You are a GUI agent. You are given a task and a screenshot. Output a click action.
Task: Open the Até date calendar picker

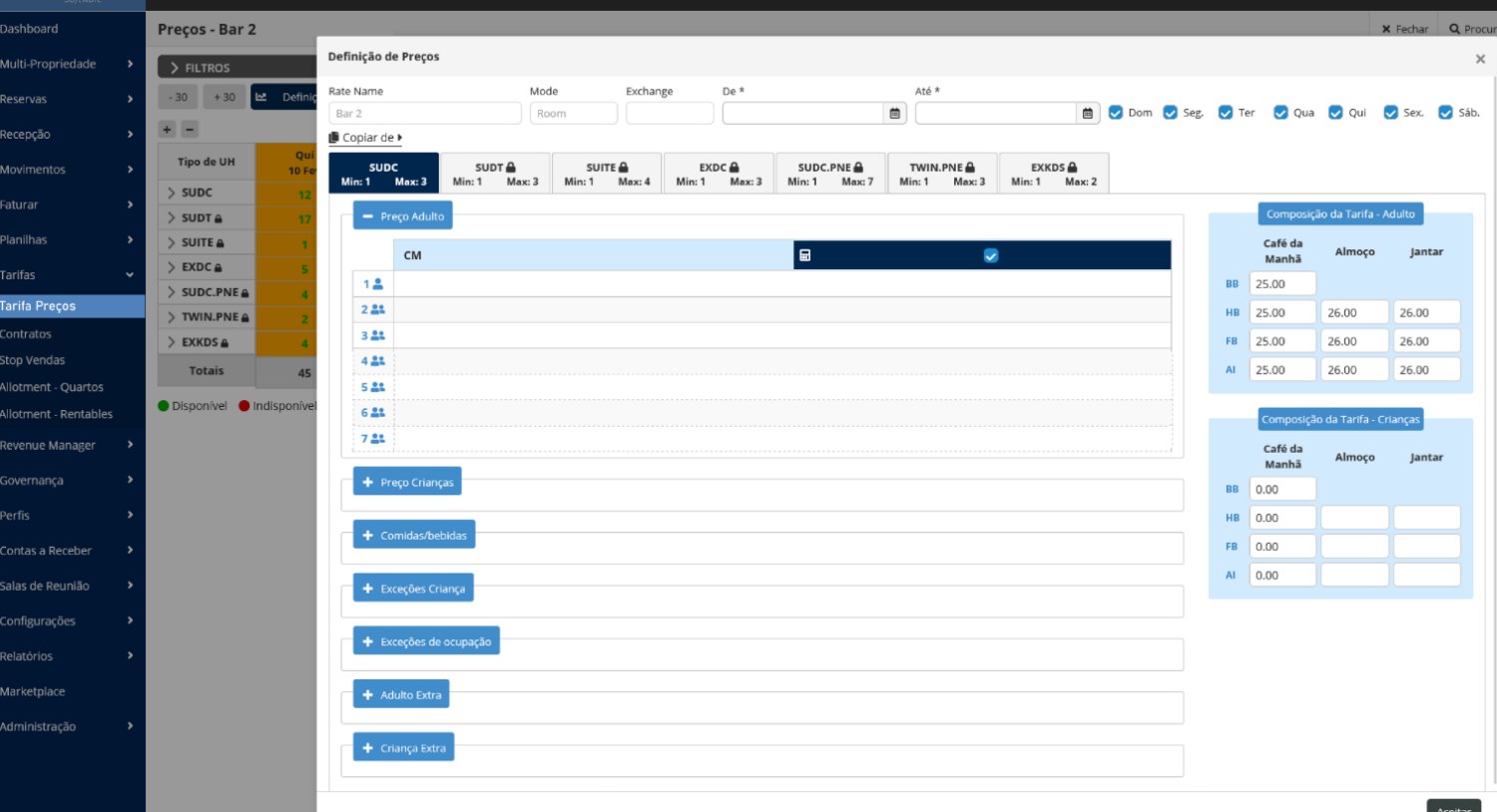(1087, 114)
